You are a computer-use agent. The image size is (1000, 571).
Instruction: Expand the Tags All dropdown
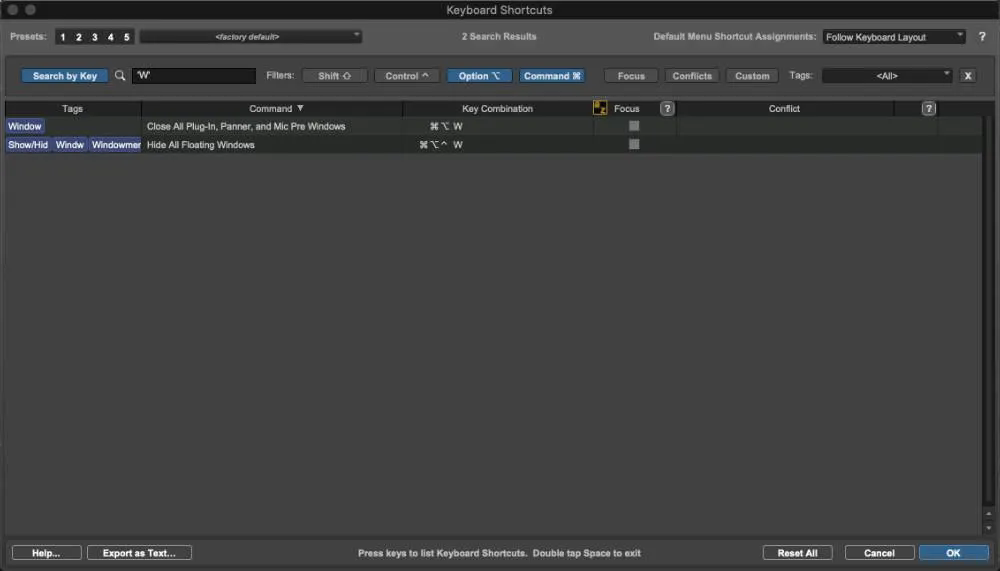[x=886, y=75]
